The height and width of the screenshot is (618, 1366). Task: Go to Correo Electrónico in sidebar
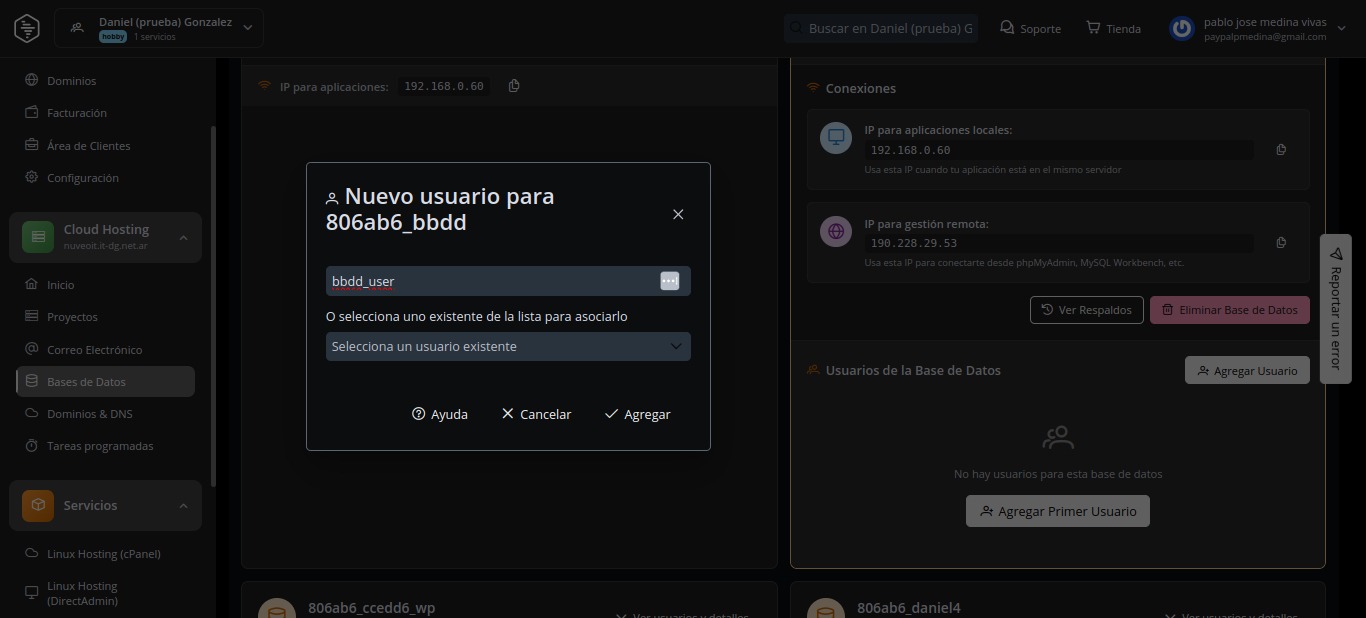94,350
